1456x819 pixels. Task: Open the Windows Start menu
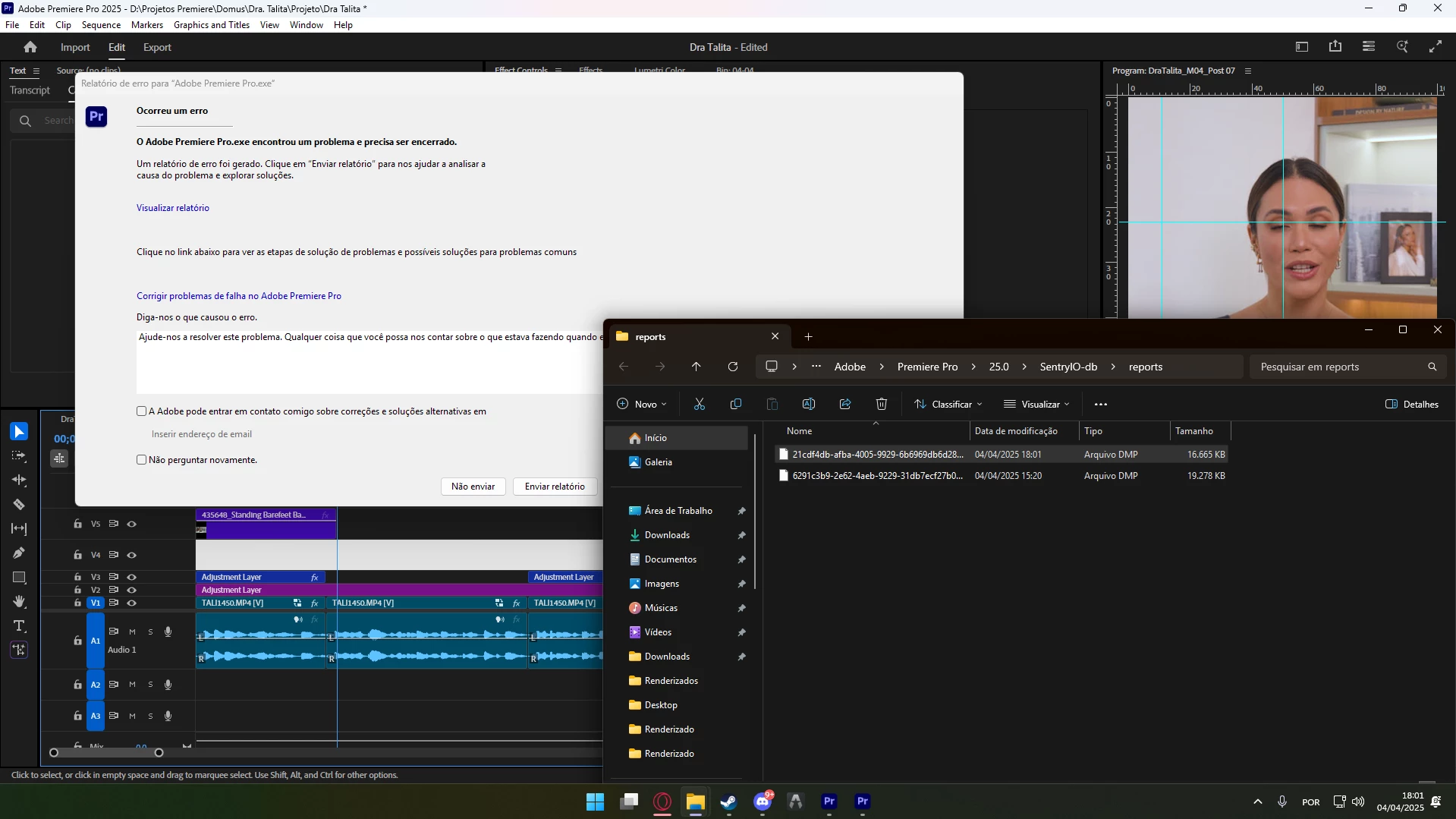pos(596,802)
